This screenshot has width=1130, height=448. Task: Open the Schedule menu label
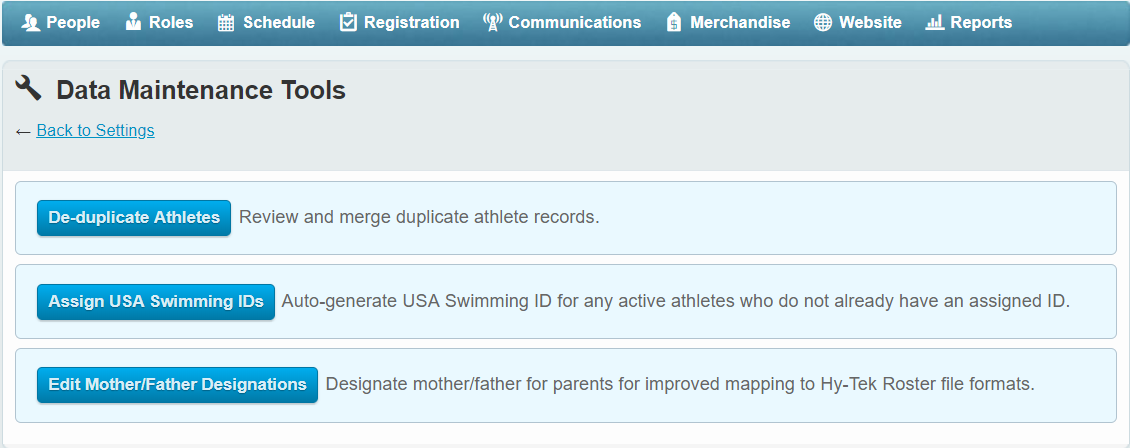(x=279, y=22)
